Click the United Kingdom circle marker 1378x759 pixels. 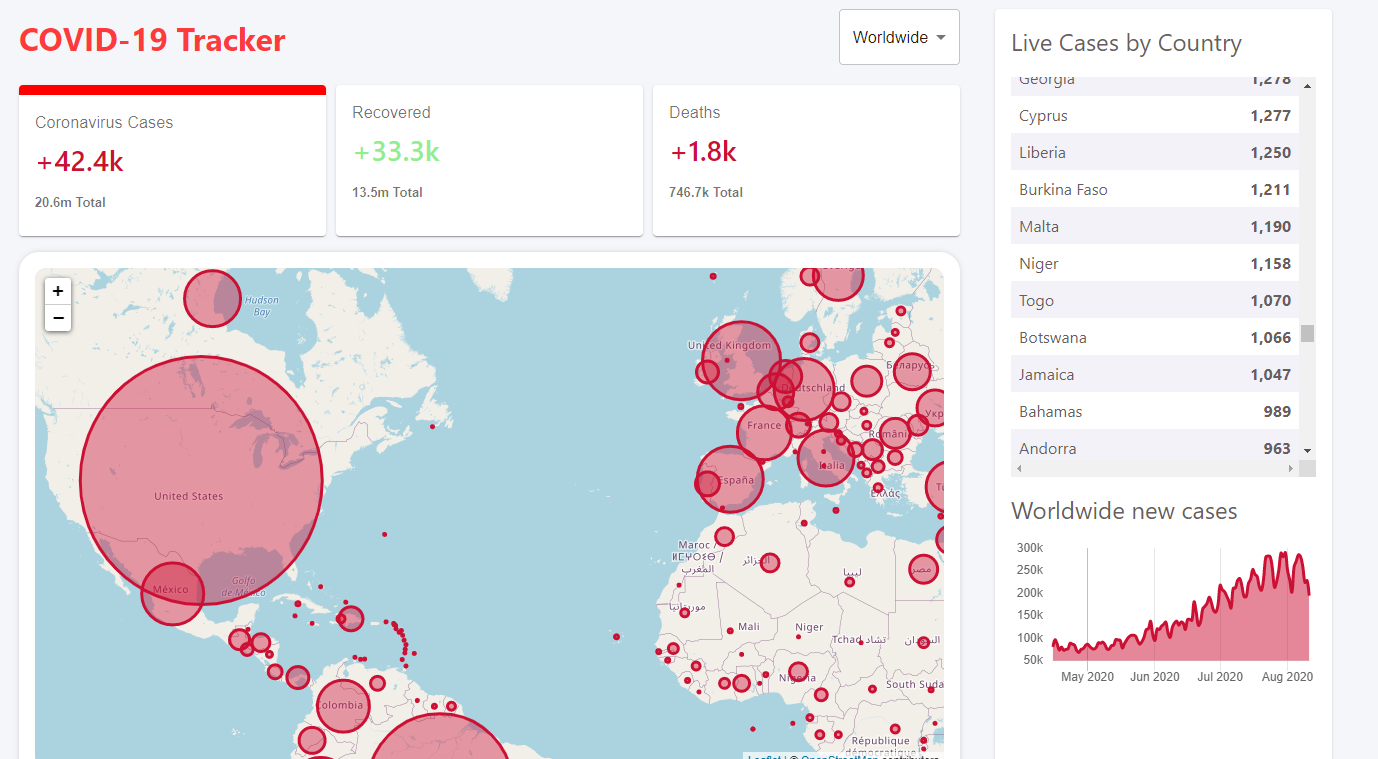coord(740,360)
